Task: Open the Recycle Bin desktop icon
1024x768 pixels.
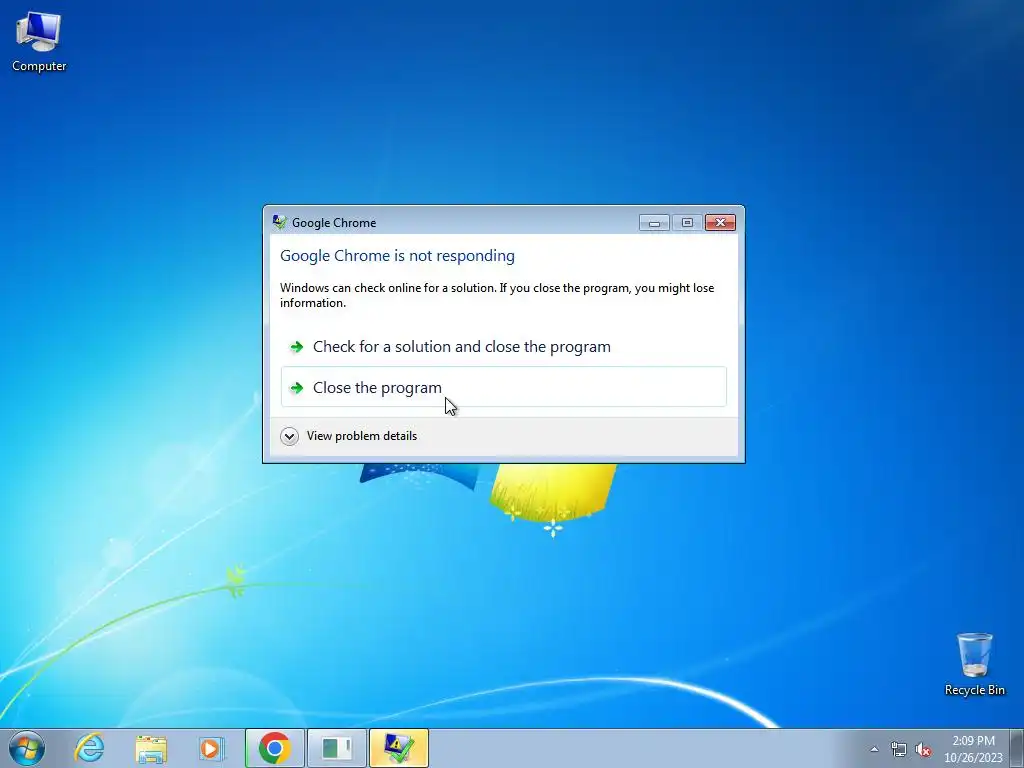Action: [x=974, y=664]
